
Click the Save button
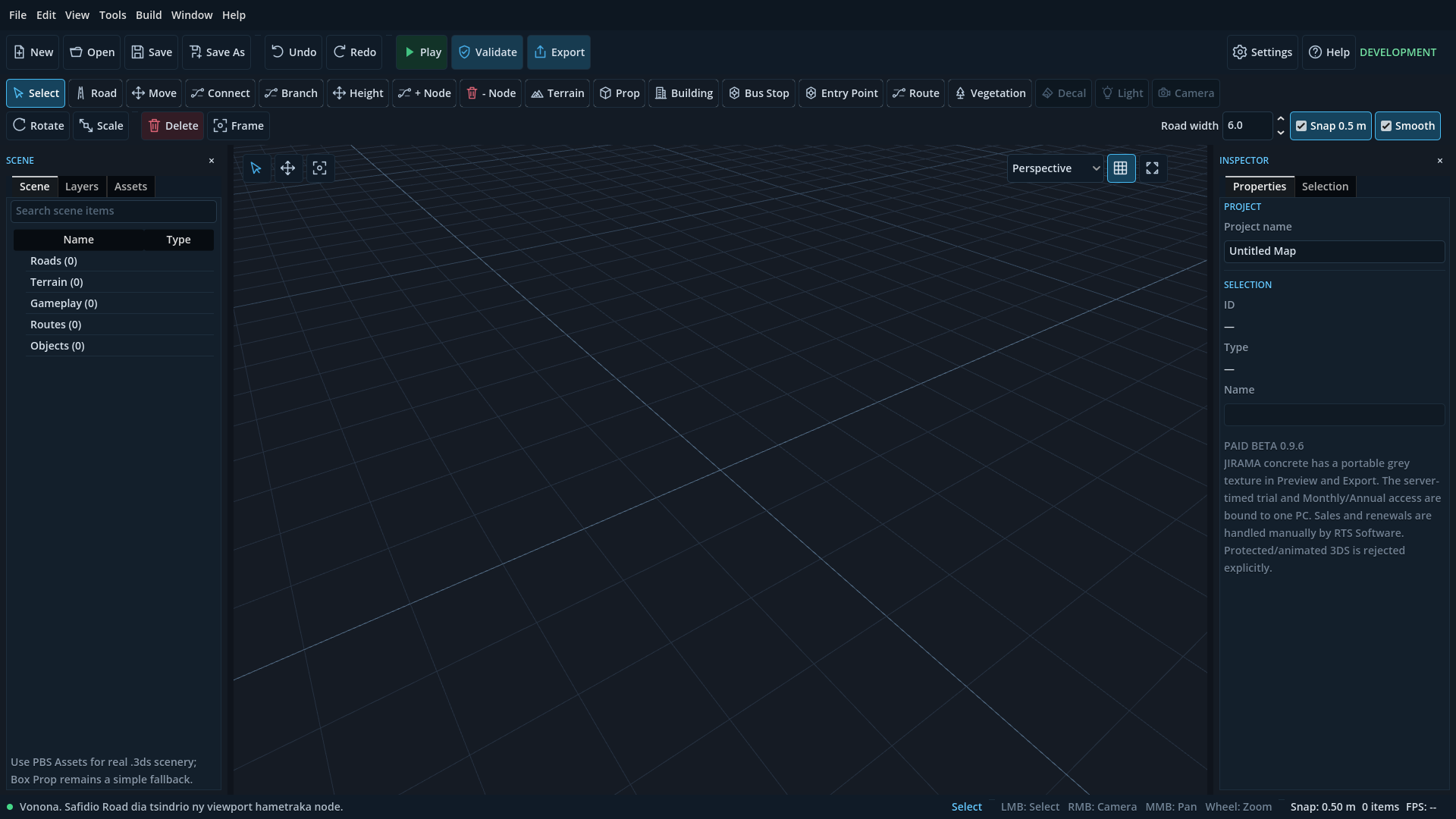pyautogui.click(x=152, y=52)
